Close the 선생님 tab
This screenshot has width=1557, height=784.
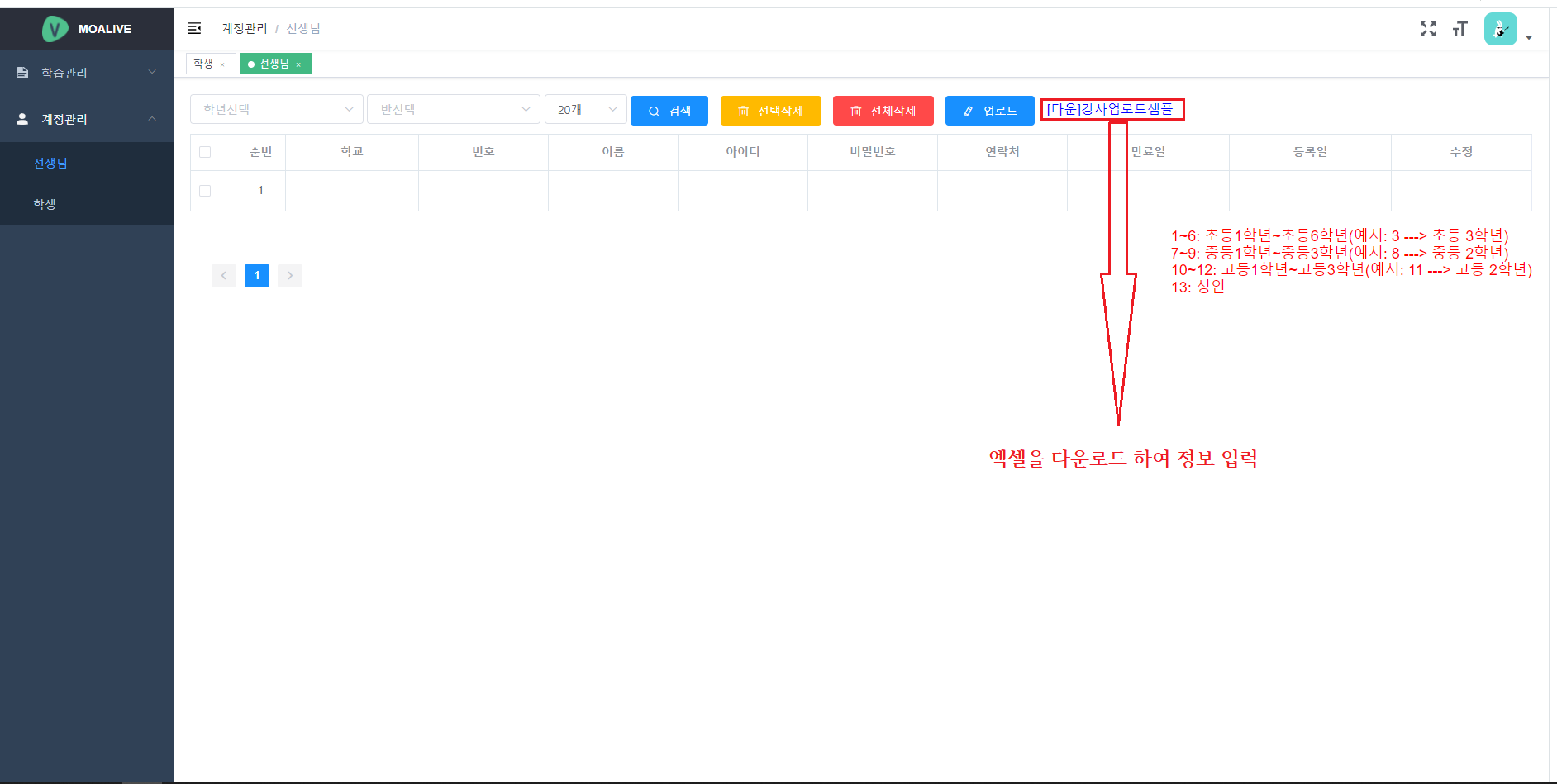coord(298,64)
